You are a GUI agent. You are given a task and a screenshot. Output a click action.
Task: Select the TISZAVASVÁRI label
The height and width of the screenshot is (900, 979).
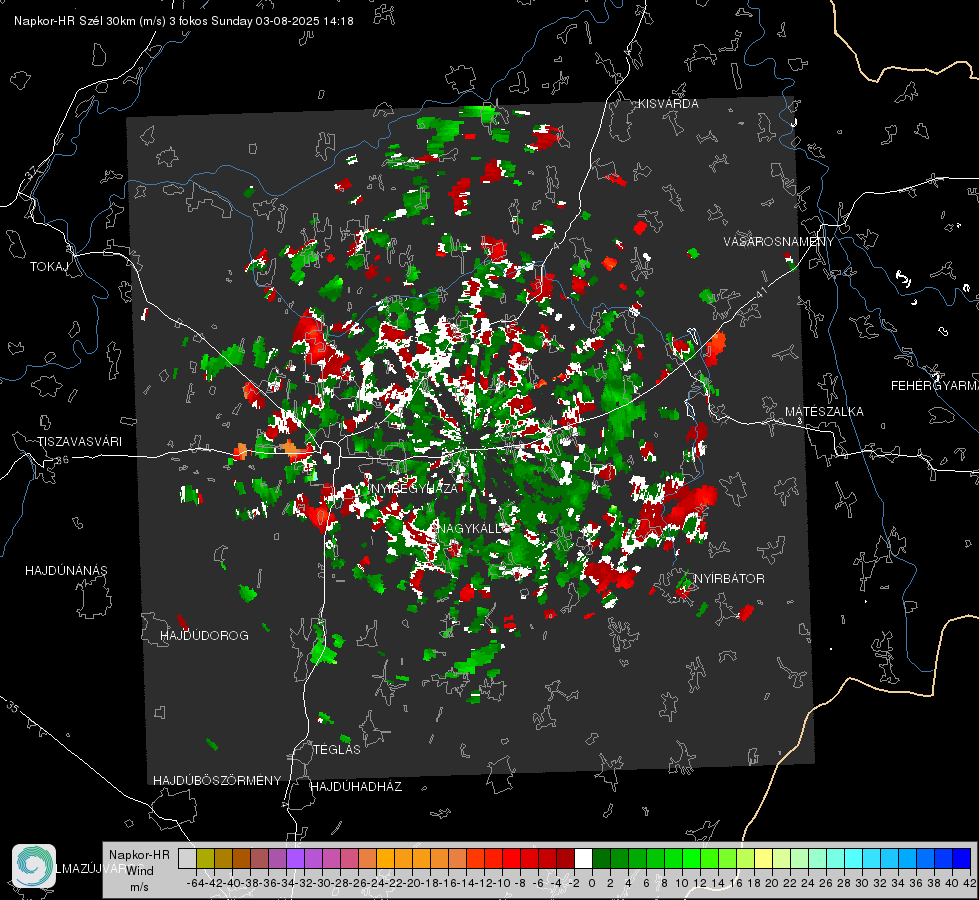[x=79, y=442]
